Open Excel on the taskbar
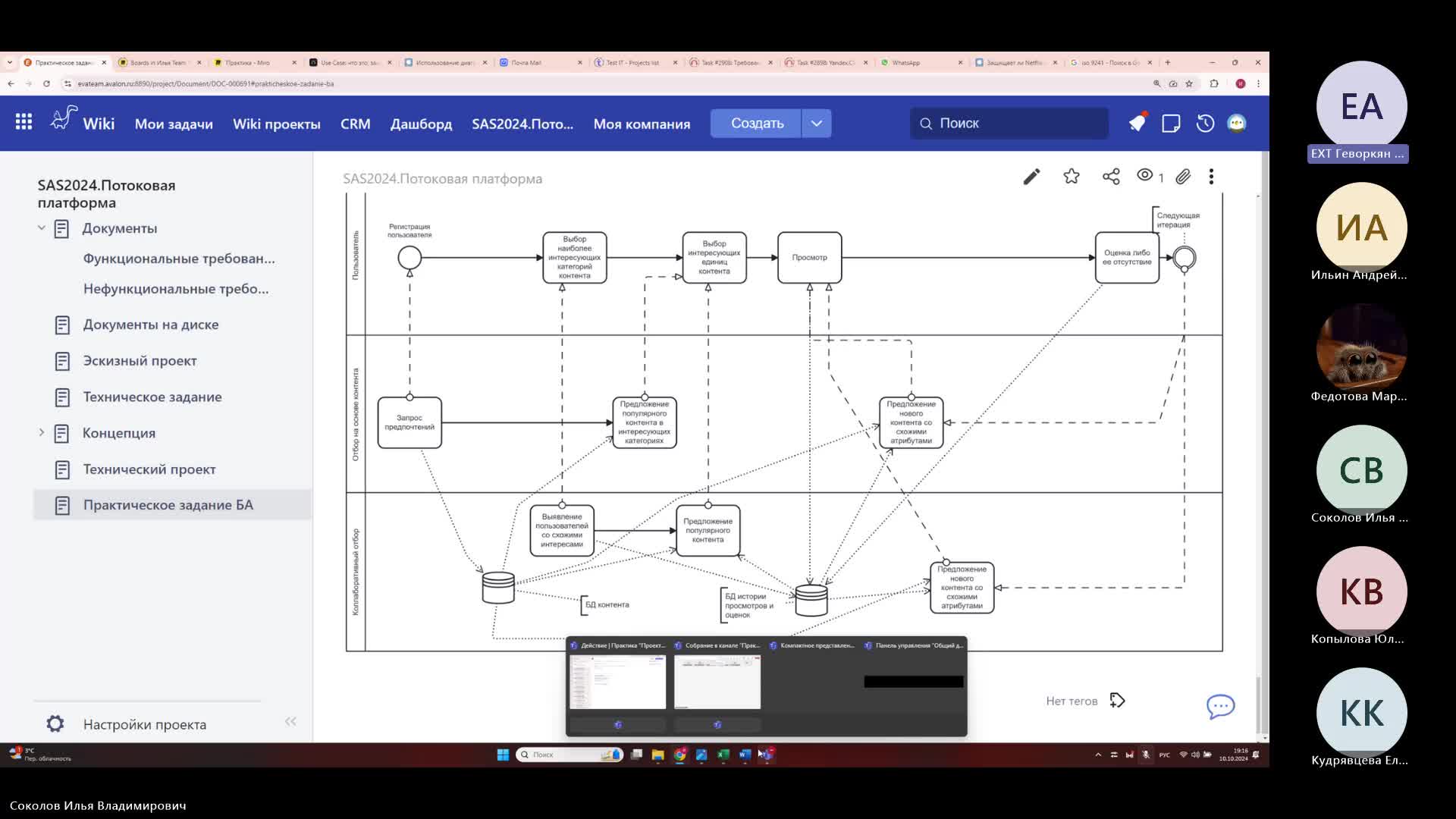 click(723, 755)
